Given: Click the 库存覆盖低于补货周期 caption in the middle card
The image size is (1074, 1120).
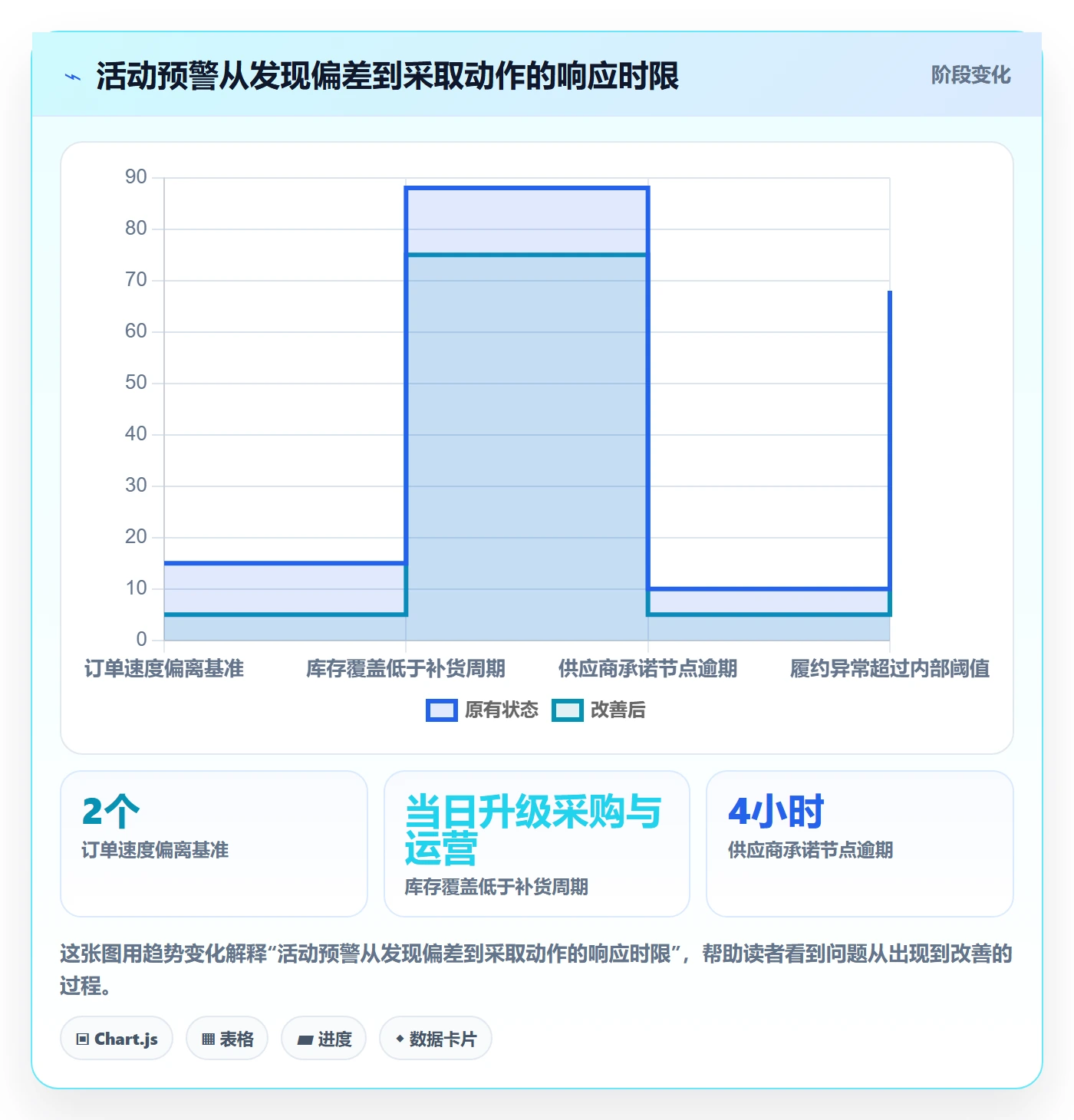Looking at the screenshot, I should [496, 887].
